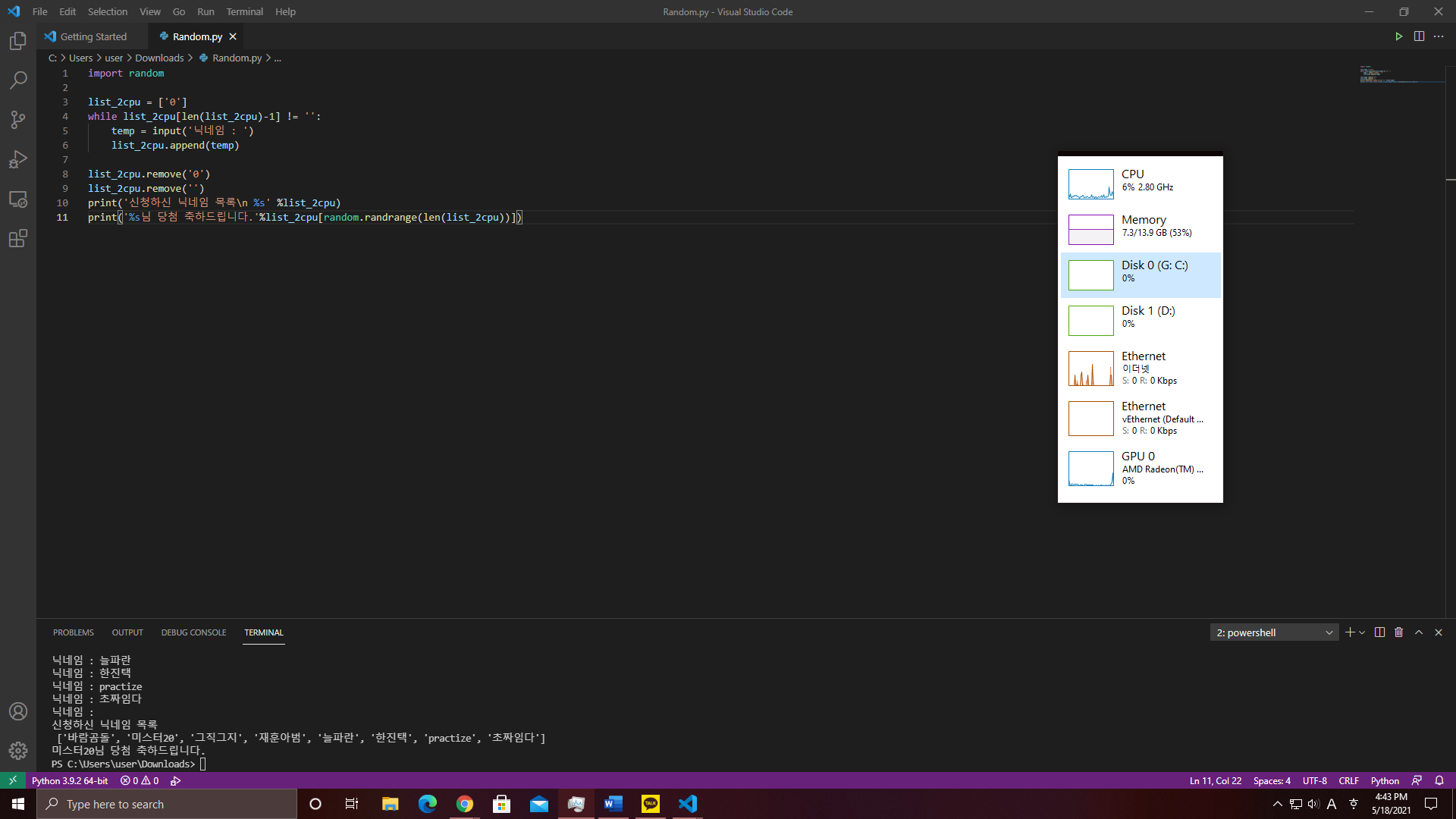Open File Explorer from the taskbar
The height and width of the screenshot is (819, 1456).
pos(391,804)
